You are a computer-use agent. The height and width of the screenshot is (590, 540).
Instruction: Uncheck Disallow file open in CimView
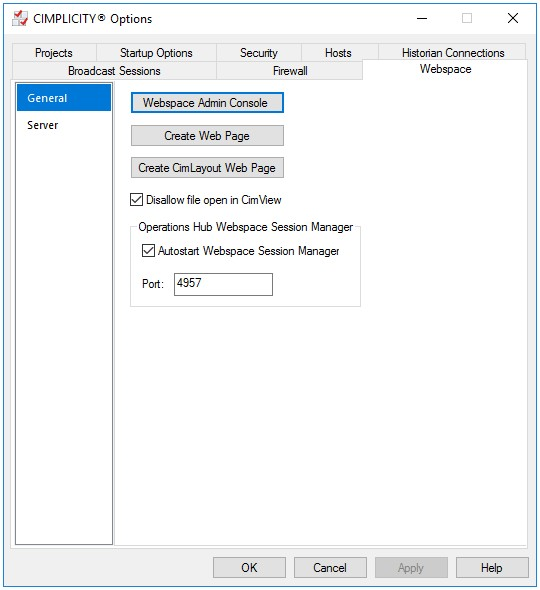136,199
